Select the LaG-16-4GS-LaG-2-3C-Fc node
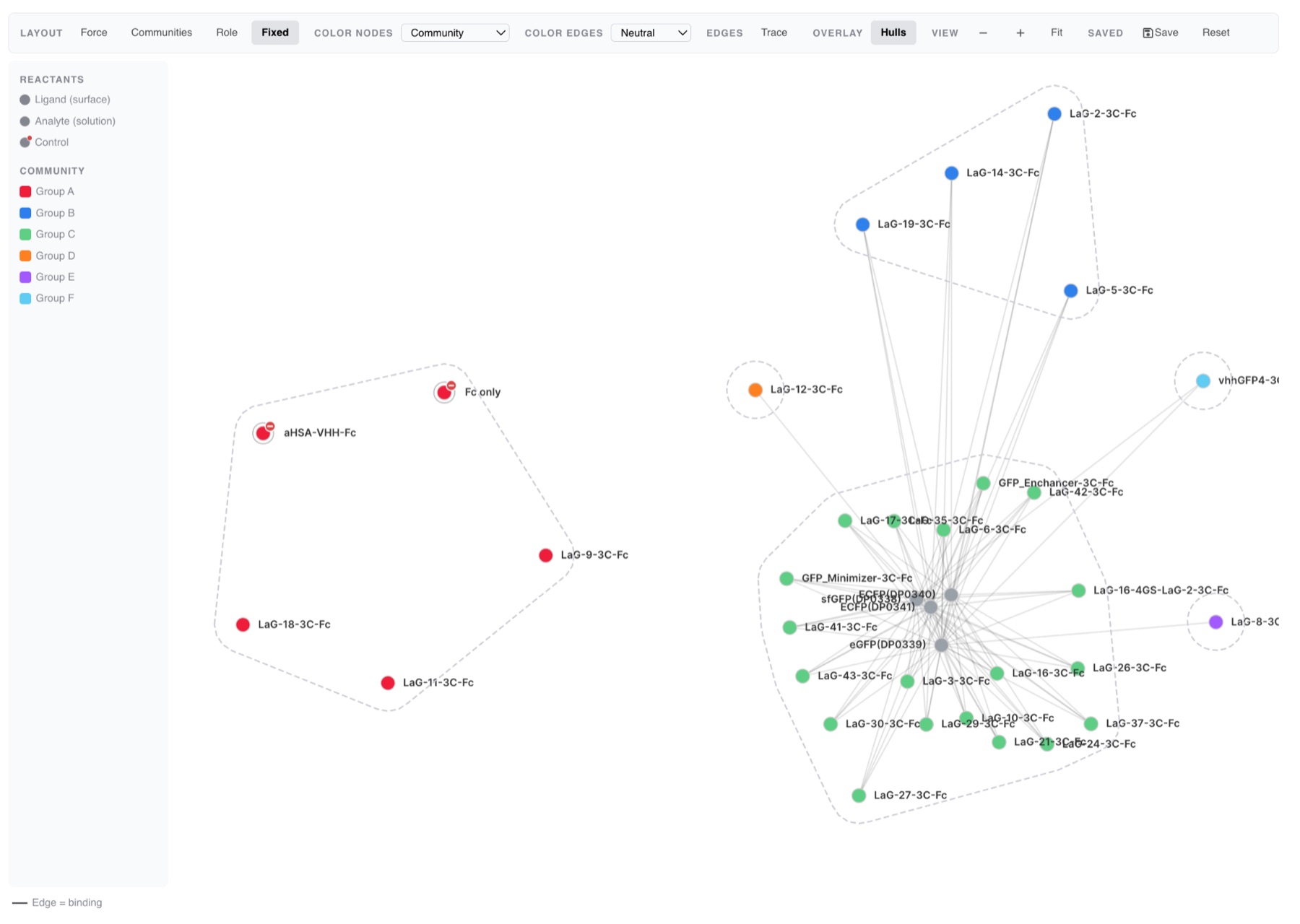This screenshot has height=924, width=1300. (x=1078, y=590)
